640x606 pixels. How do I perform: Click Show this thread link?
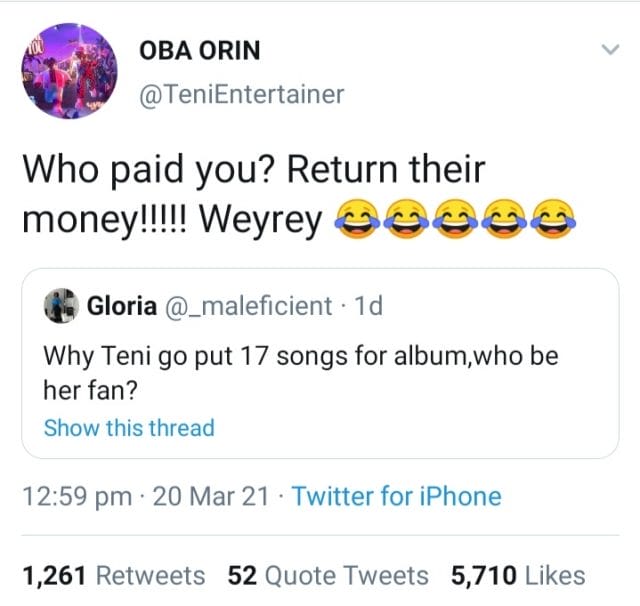click(129, 428)
